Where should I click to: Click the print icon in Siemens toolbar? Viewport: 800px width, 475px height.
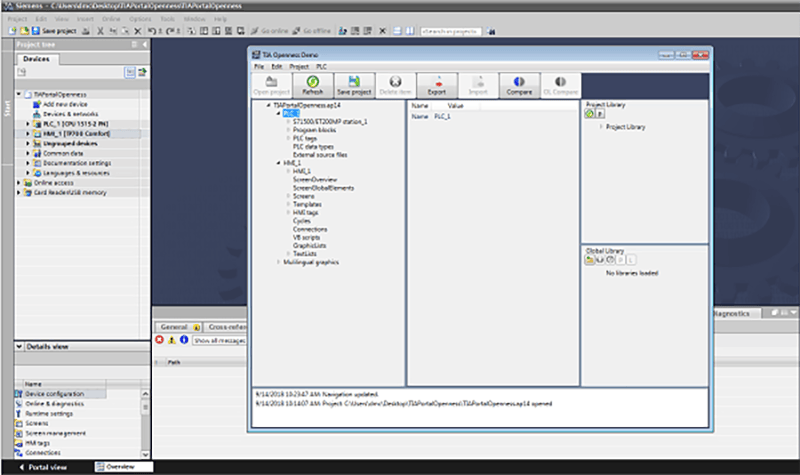pos(86,31)
